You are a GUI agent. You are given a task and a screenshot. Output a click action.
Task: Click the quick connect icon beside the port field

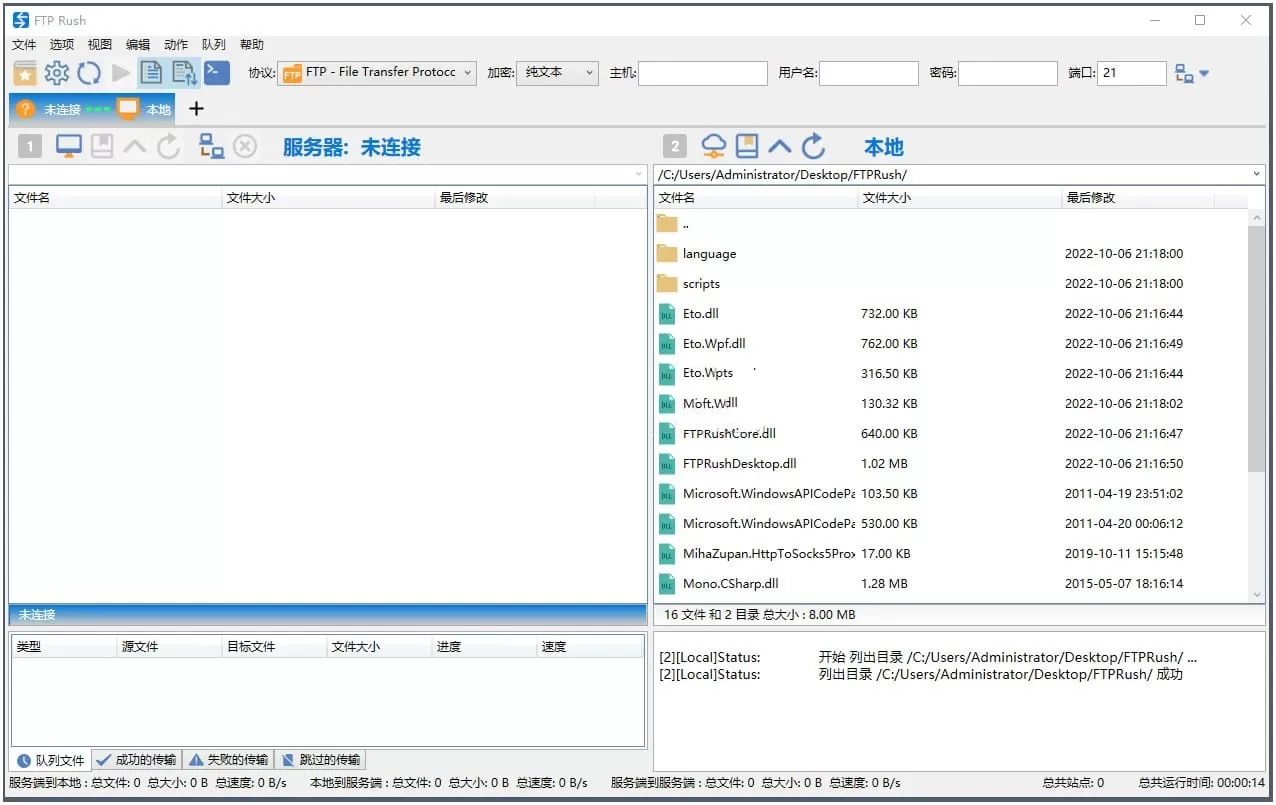(x=1184, y=73)
